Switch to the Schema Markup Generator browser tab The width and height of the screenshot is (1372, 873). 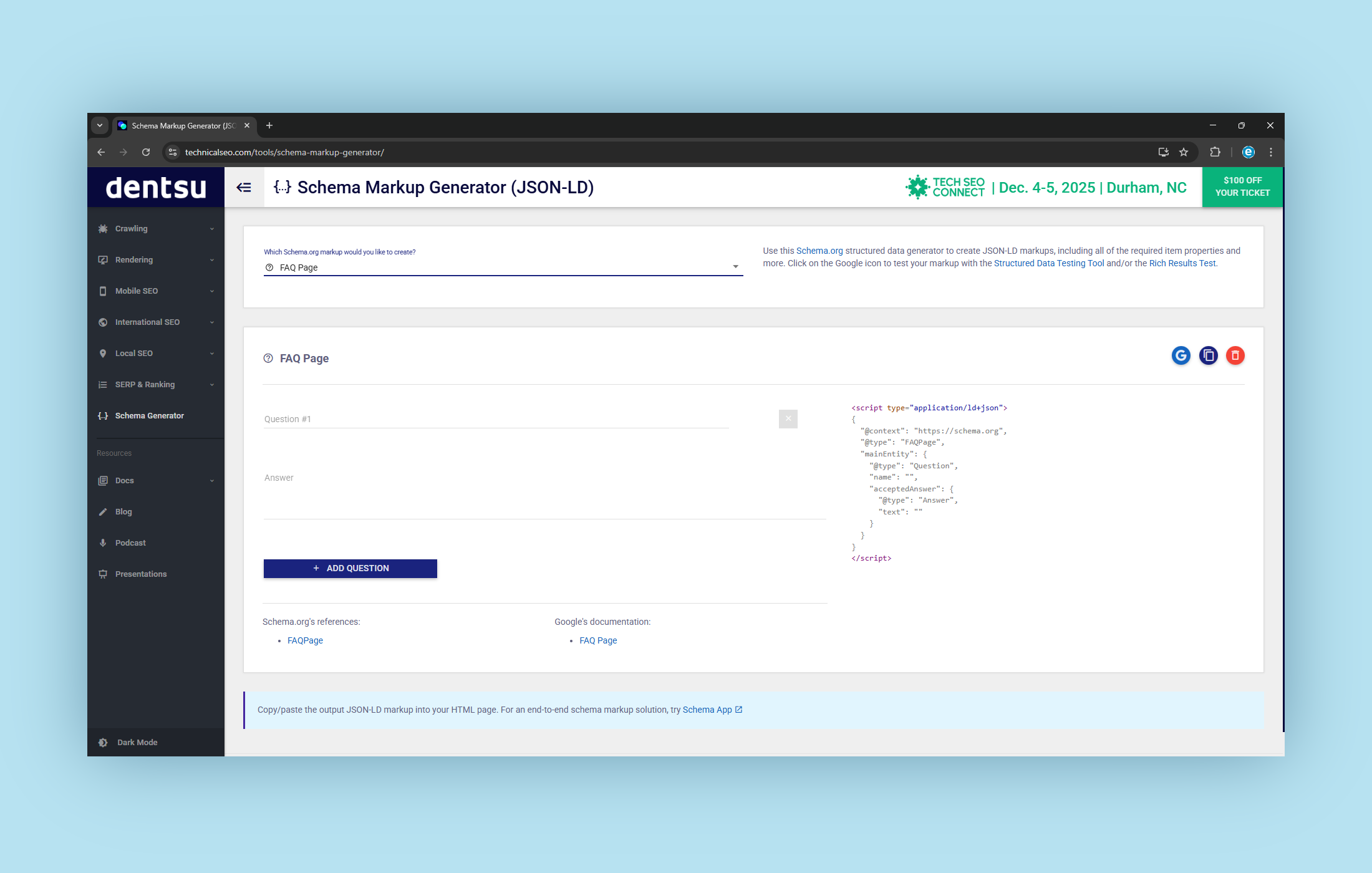[x=181, y=125]
